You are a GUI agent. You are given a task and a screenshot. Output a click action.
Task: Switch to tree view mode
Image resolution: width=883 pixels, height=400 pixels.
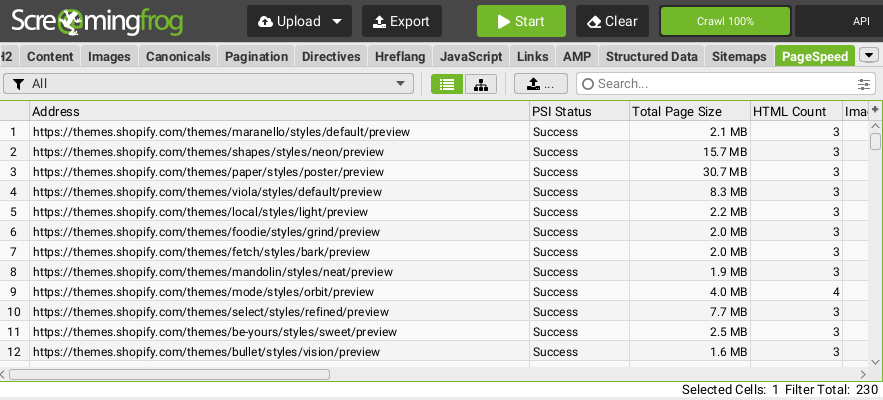pyautogui.click(x=480, y=84)
